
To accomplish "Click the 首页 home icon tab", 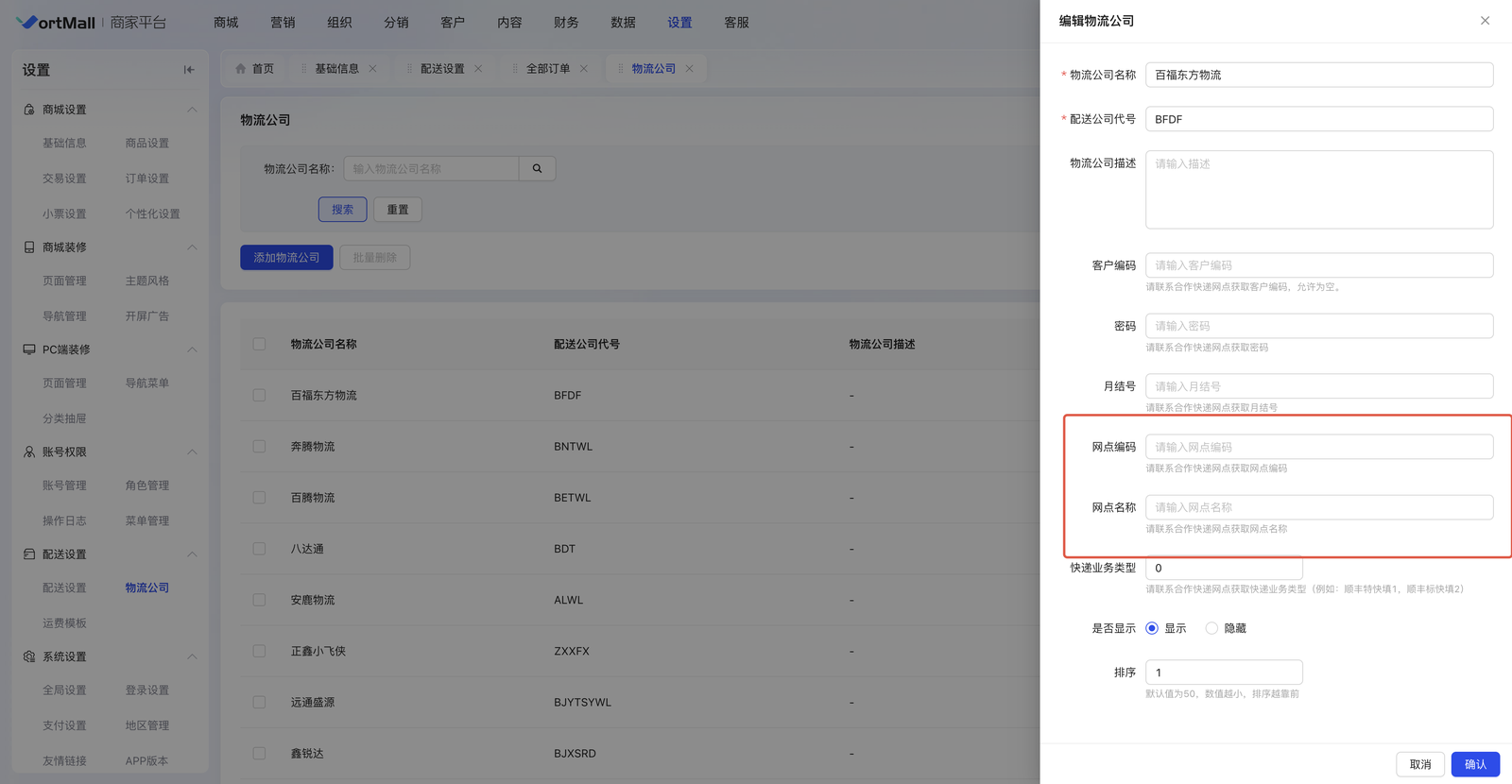I will (254, 69).
